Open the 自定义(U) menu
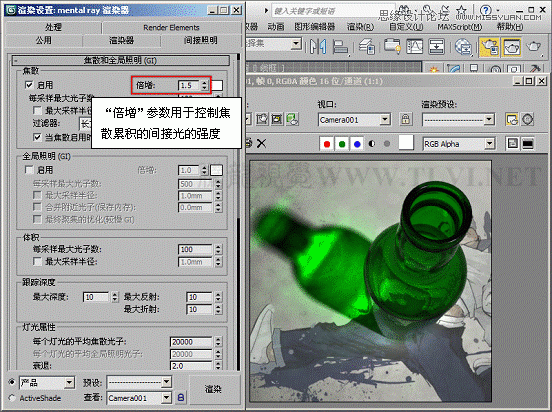The width and height of the screenshot is (552, 412). [406, 27]
